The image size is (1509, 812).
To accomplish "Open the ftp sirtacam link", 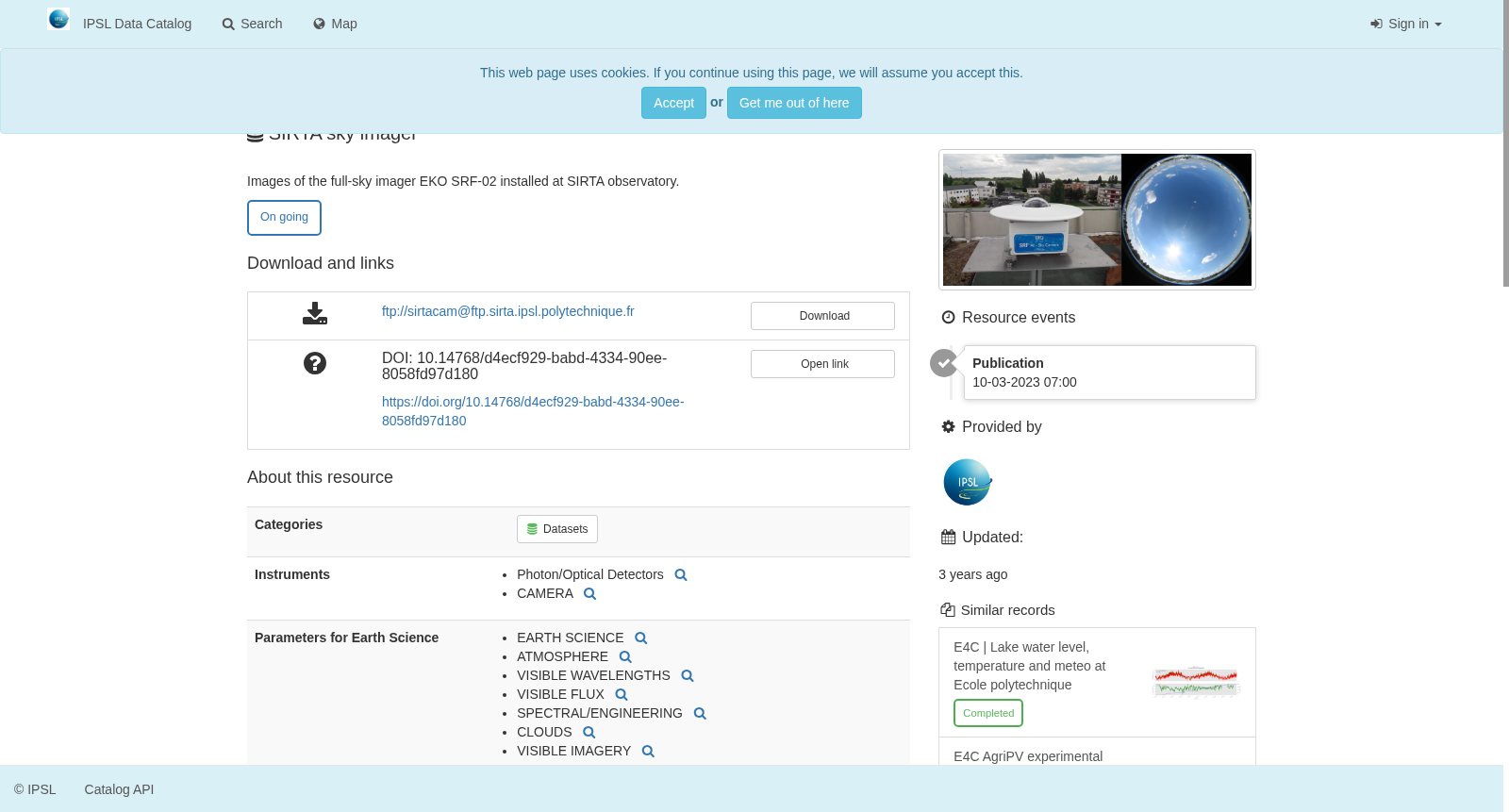I will [x=507, y=311].
